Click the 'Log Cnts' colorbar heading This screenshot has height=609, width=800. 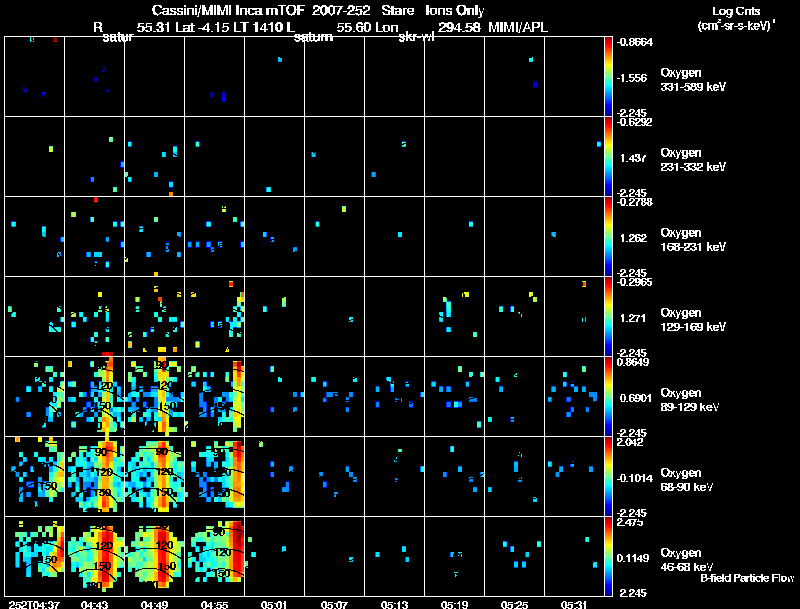736,11
